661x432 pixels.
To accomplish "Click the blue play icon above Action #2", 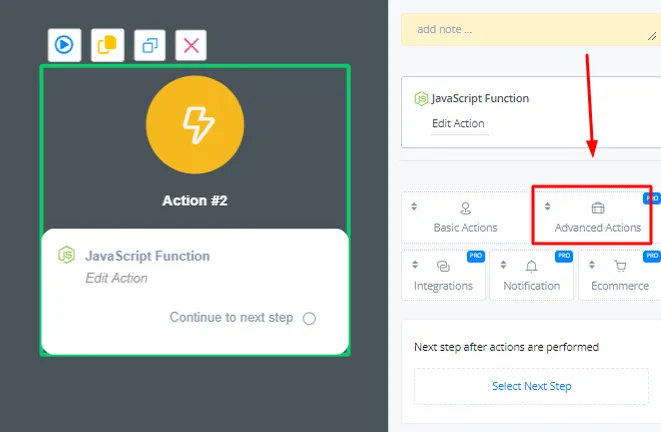I will click(x=64, y=45).
